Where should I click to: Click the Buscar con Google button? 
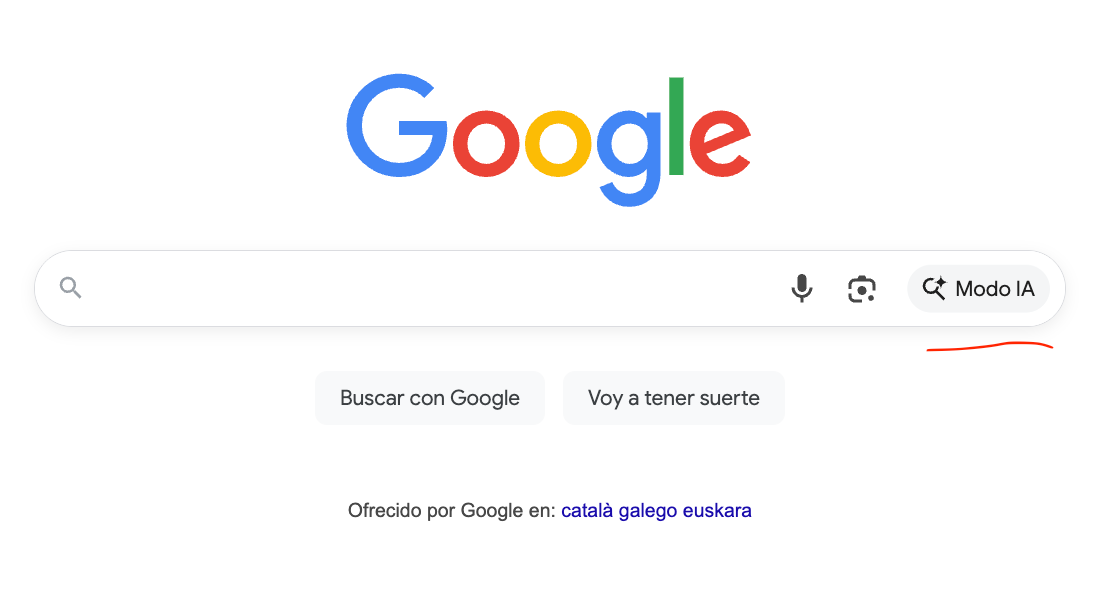click(x=430, y=398)
